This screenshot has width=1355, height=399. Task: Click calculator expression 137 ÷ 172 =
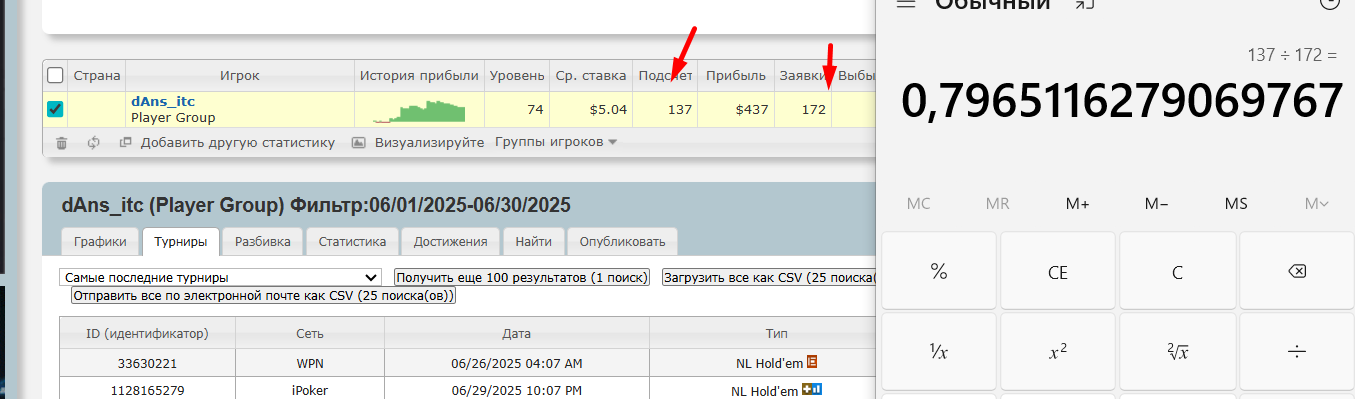tap(1292, 54)
